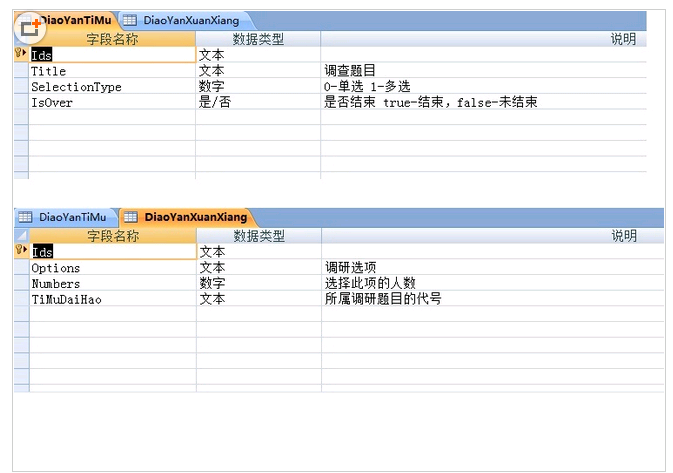The width and height of the screenshot is (673, 473).
Task: Open the data type cell for Numbers field
Action: click(x=257, y=283)
